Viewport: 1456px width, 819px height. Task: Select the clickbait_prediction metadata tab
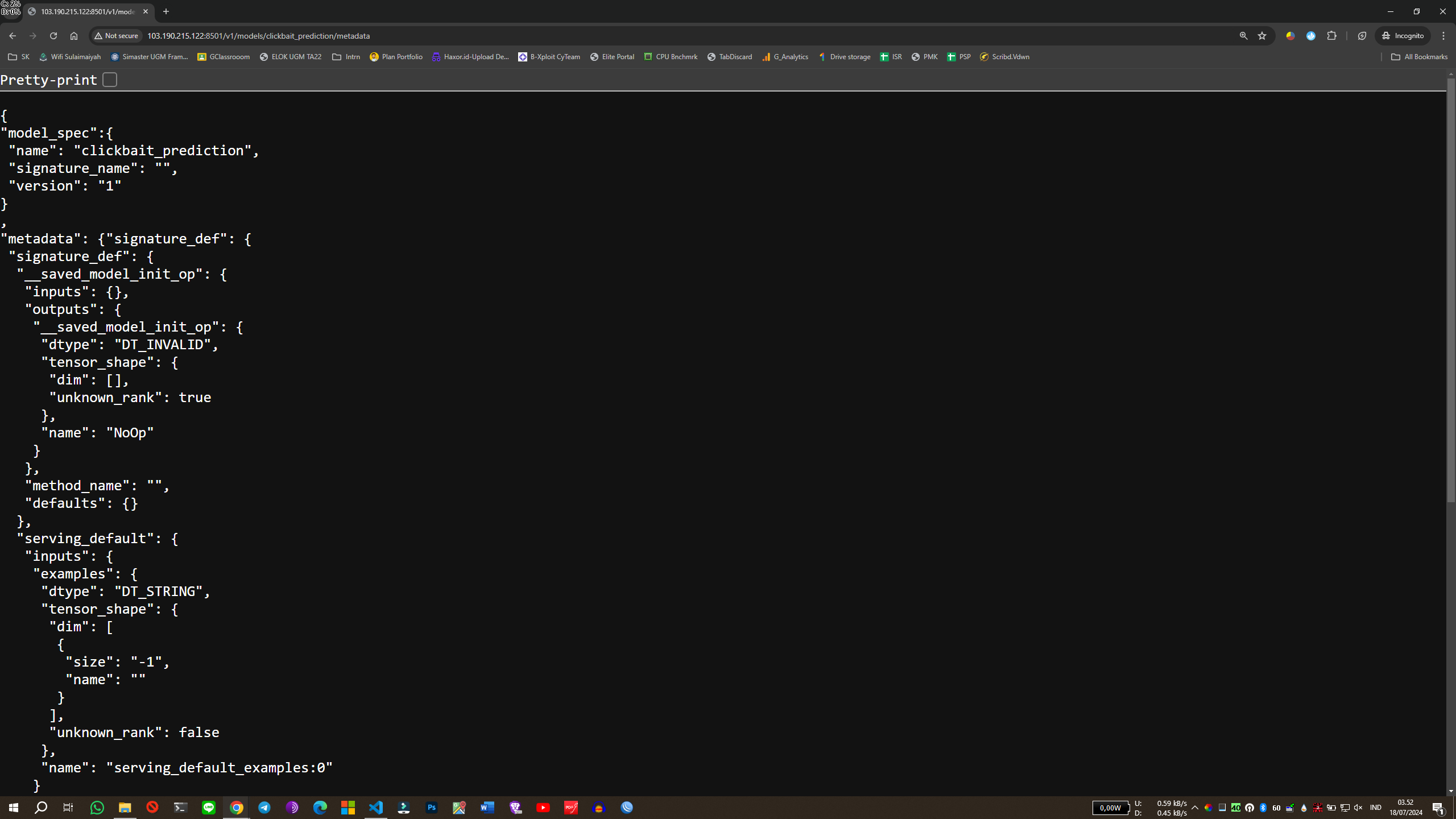[85, 11]
